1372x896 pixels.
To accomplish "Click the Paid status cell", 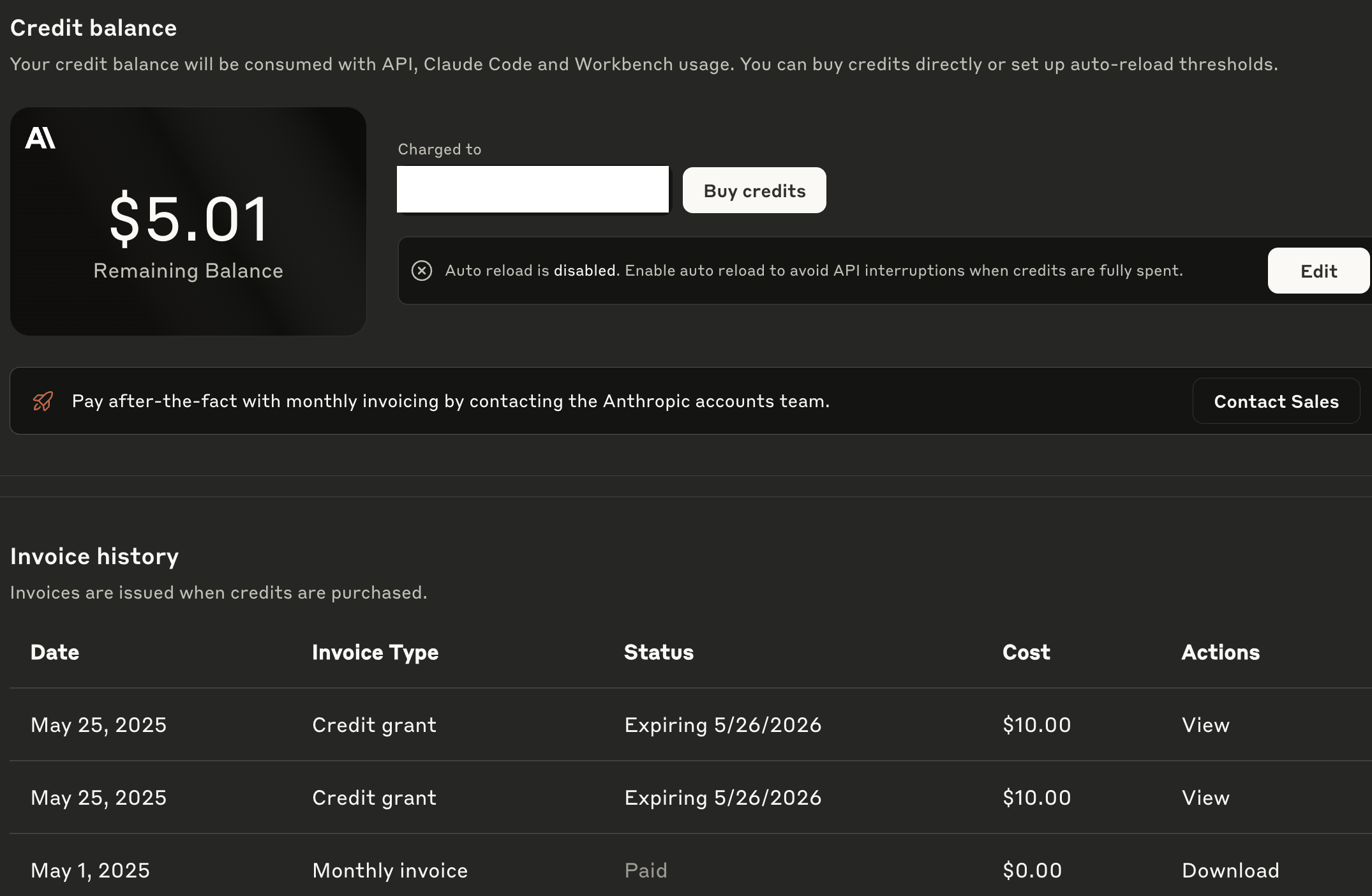I will (646, 870).
